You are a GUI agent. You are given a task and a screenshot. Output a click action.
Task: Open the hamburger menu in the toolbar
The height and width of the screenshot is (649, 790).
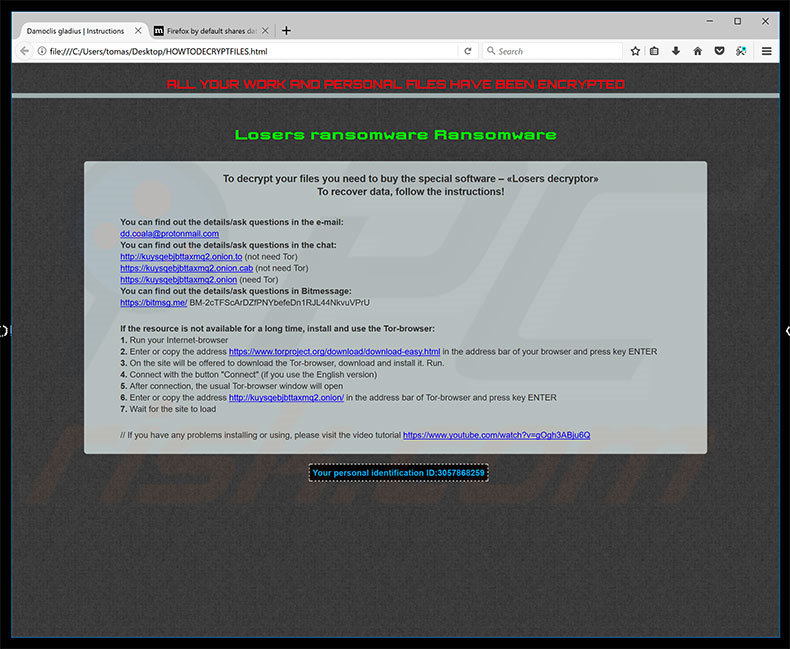(767, 51)
